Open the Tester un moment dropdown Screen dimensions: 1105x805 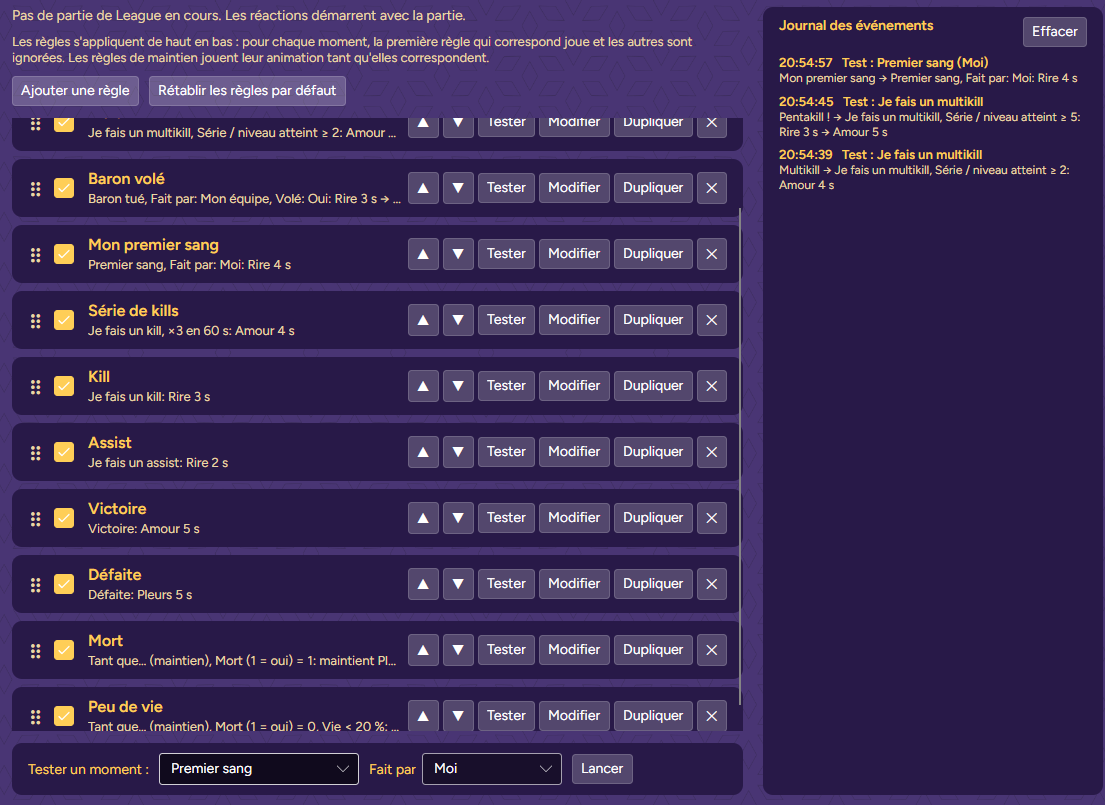tap(259, 769)
